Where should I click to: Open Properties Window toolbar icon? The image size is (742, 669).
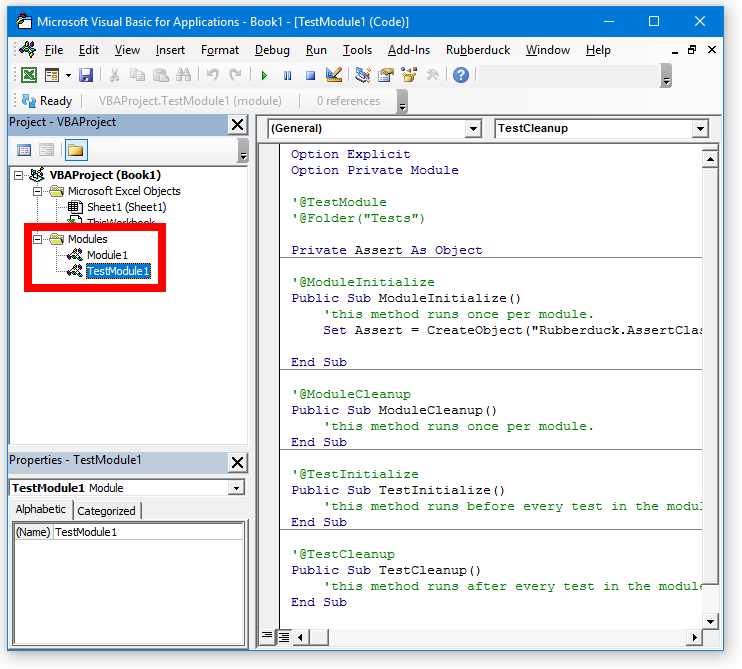386,75
